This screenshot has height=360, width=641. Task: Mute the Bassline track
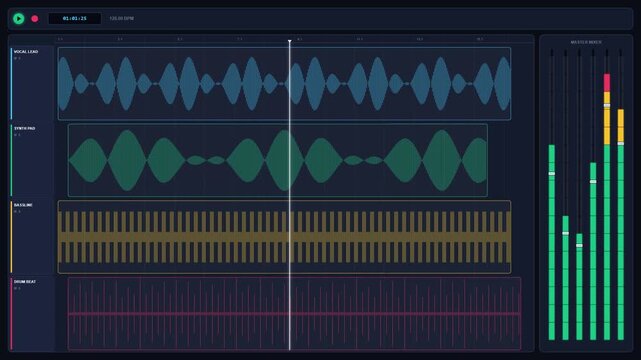16,212
